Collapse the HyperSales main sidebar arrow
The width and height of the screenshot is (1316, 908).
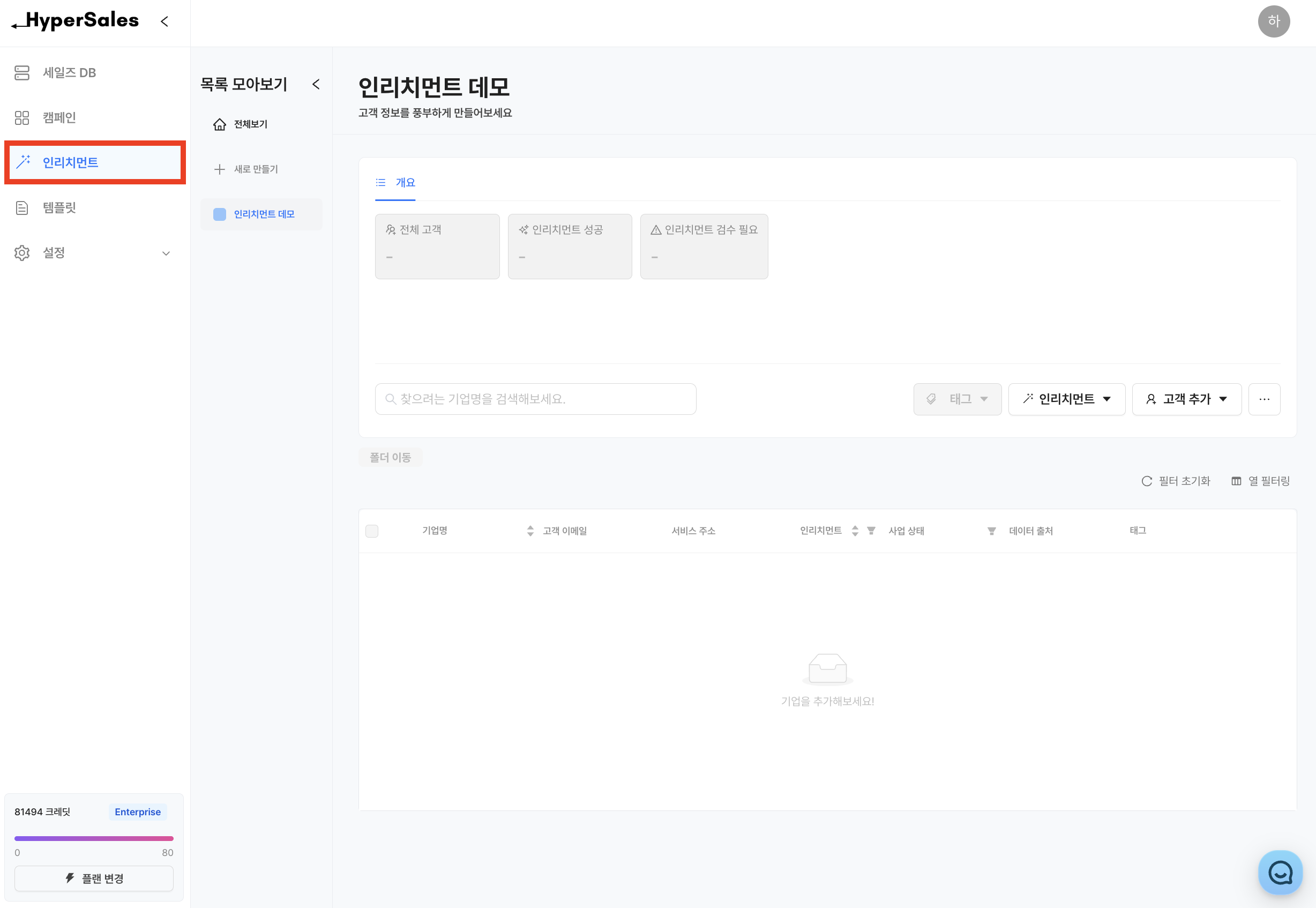pos(164,21)
